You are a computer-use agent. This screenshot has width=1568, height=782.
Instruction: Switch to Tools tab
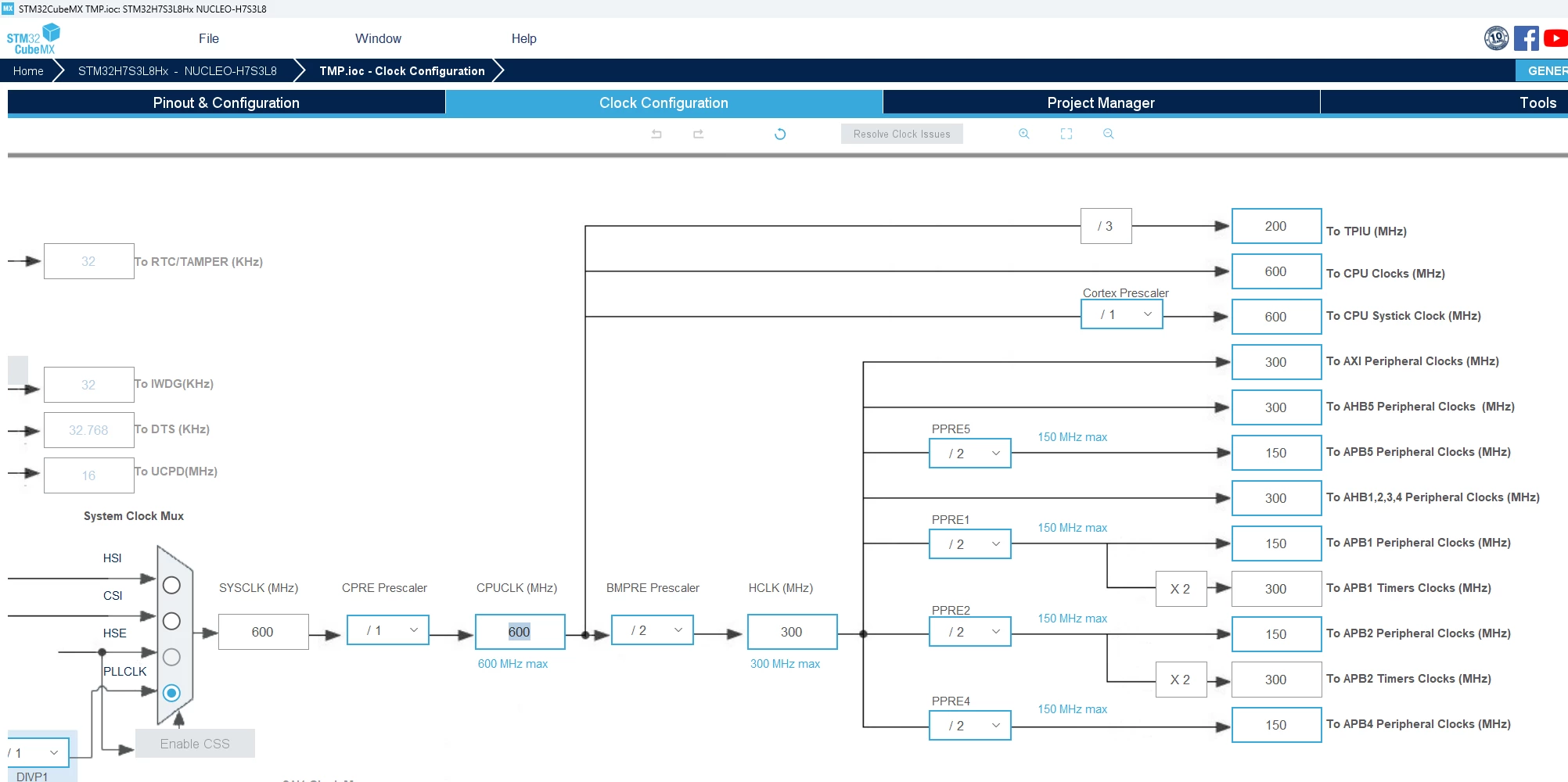[x=1444, y=102]
